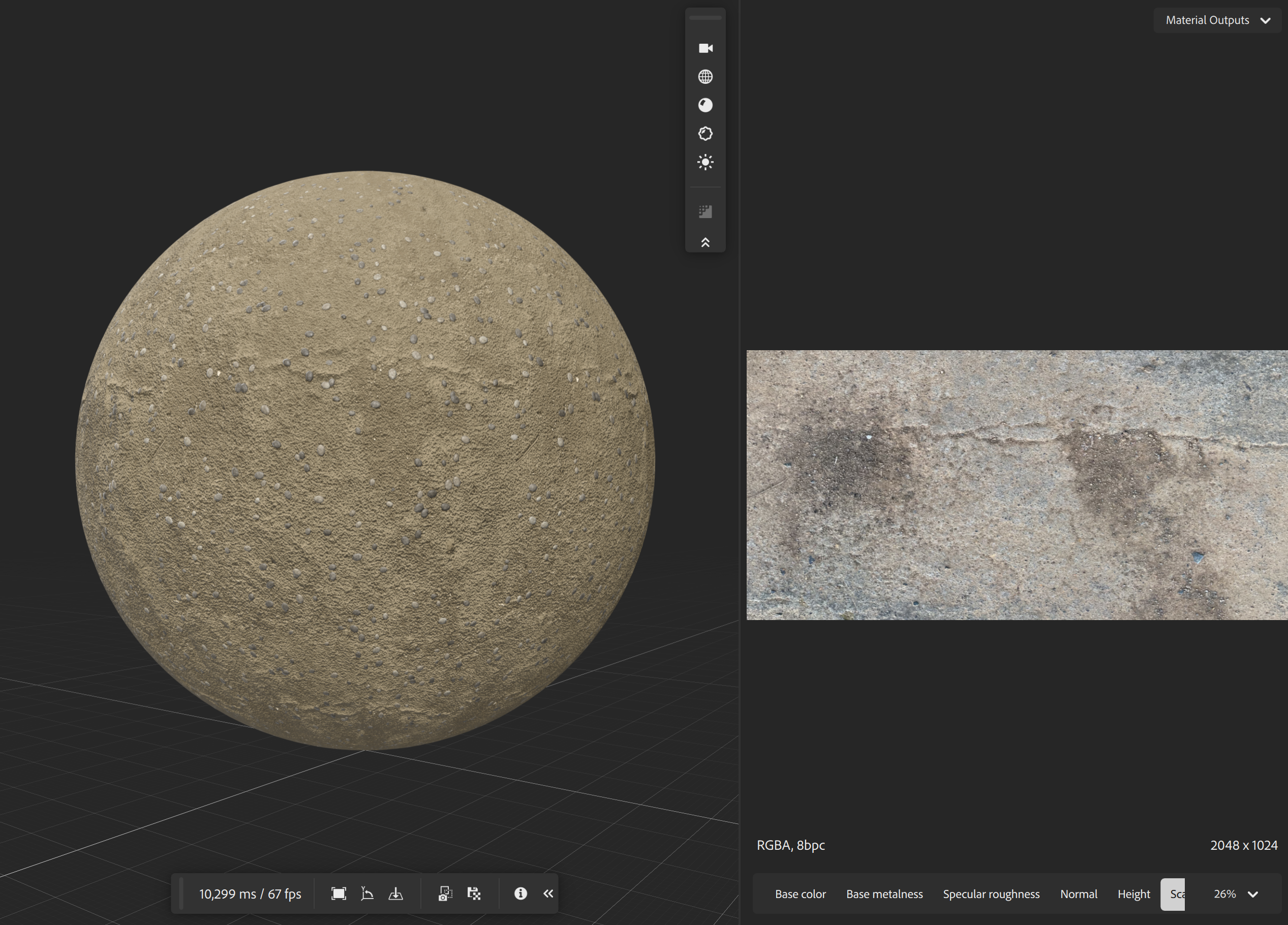Image resolution: width=1288 pixels, height=925 pixels.
Task: Click the 10,299 ms / 67 fps readout
Action: coord(250,895)
